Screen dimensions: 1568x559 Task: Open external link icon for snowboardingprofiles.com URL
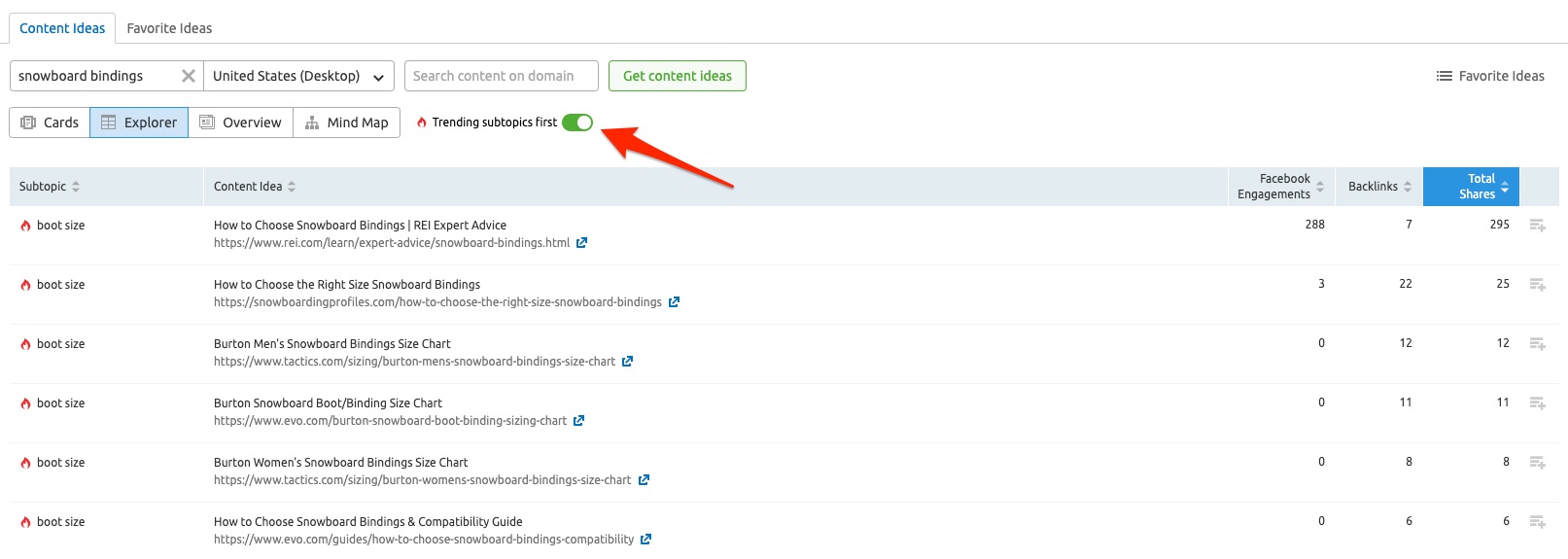tap(674, 302)
